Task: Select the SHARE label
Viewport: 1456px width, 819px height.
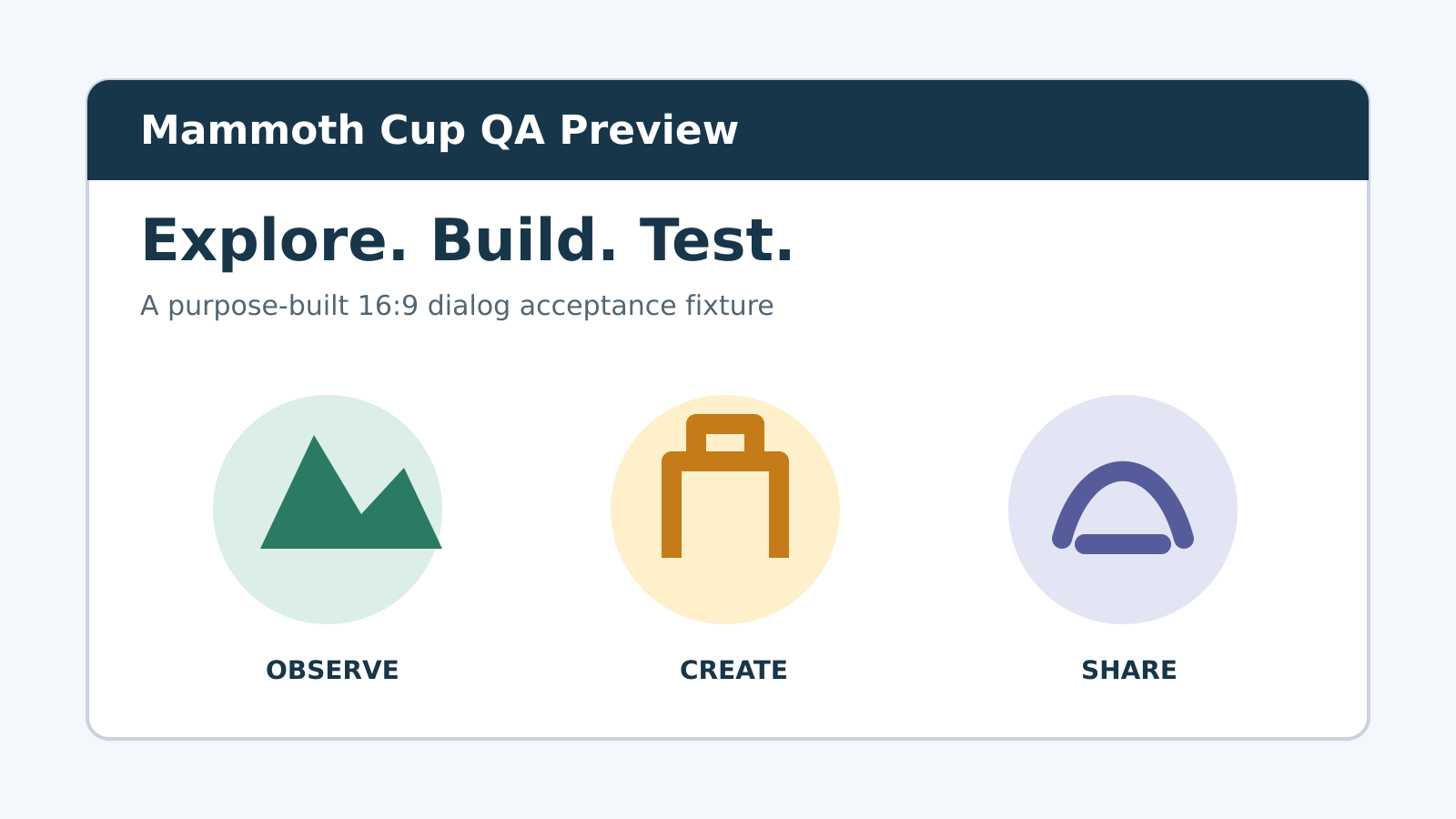Action: [x=1129, y=671]
